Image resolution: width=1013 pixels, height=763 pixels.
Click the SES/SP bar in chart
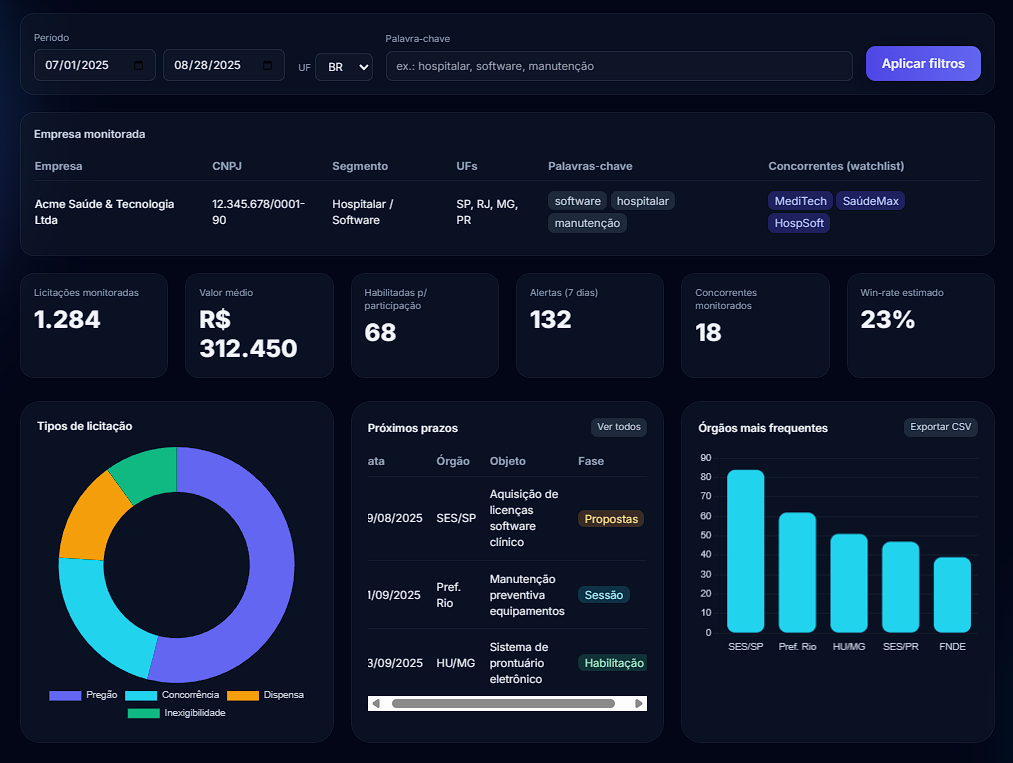click(745, 551)
